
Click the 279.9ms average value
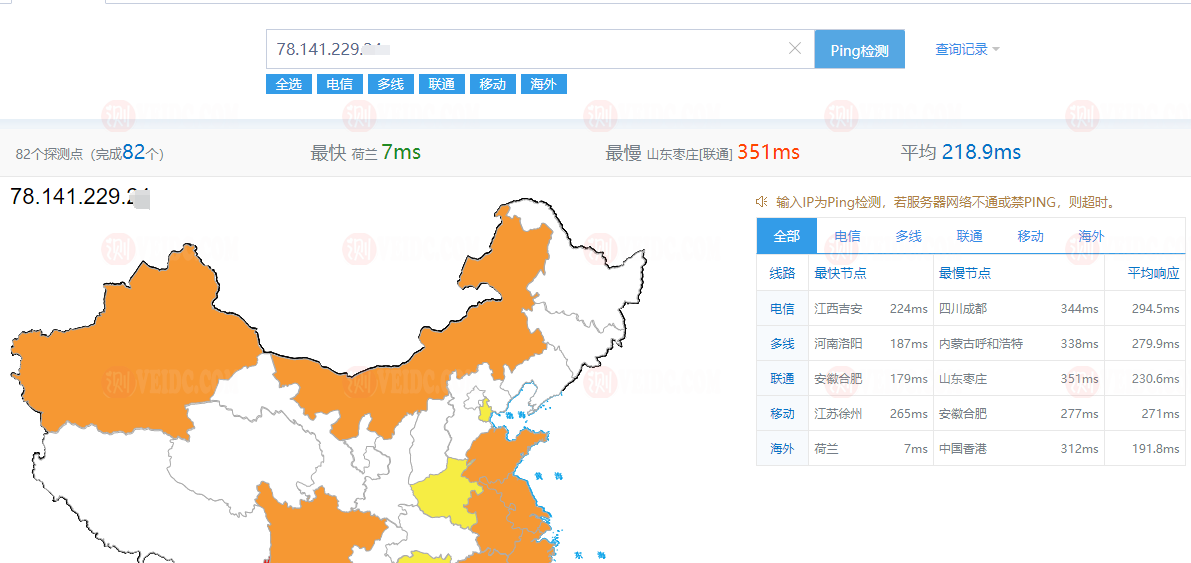click(1155, 343)
